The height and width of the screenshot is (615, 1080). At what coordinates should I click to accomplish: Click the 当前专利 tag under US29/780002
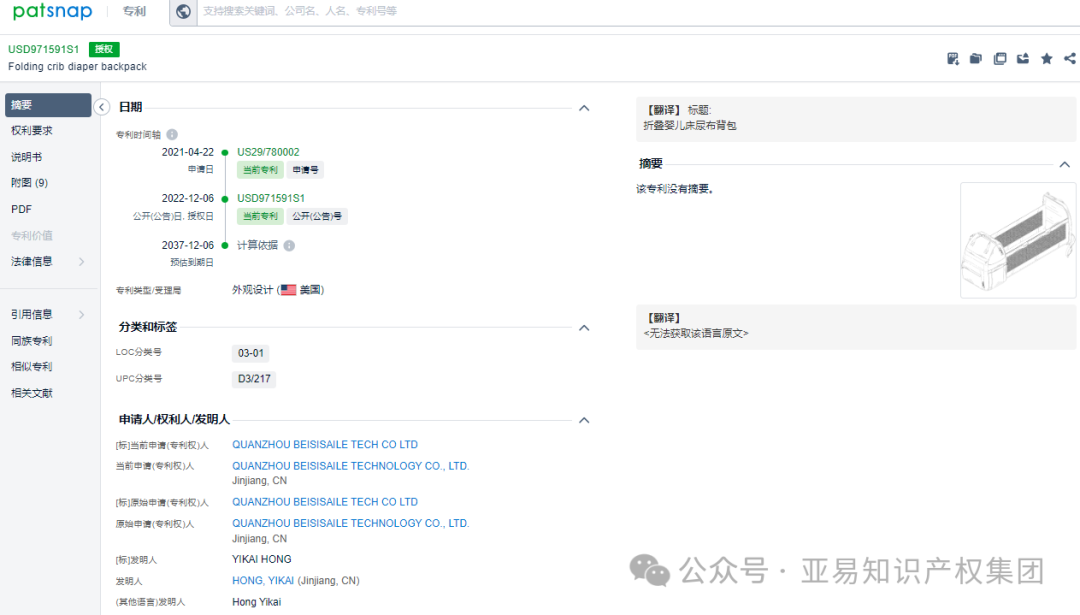click(260, 170)
